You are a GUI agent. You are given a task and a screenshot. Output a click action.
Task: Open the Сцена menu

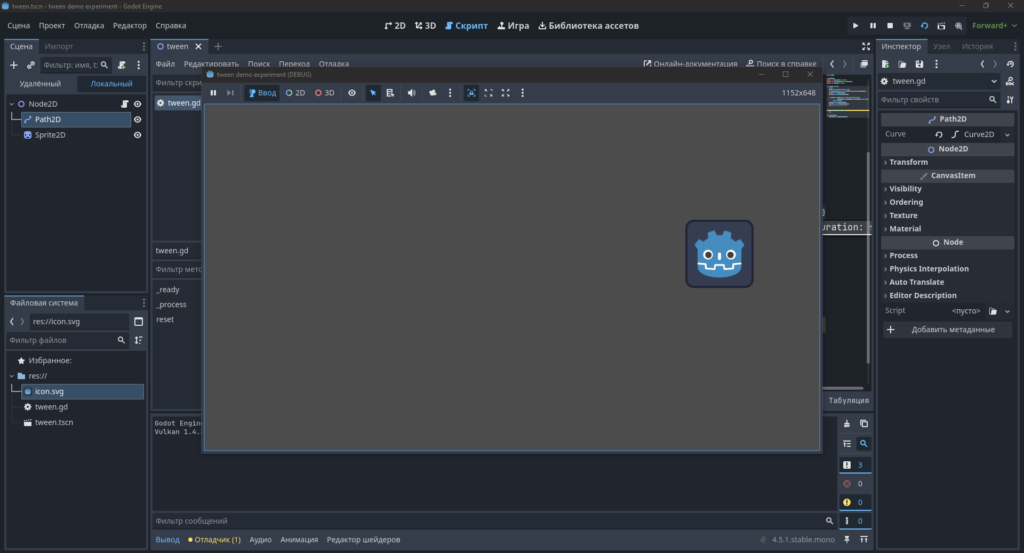tap(18, 25)
